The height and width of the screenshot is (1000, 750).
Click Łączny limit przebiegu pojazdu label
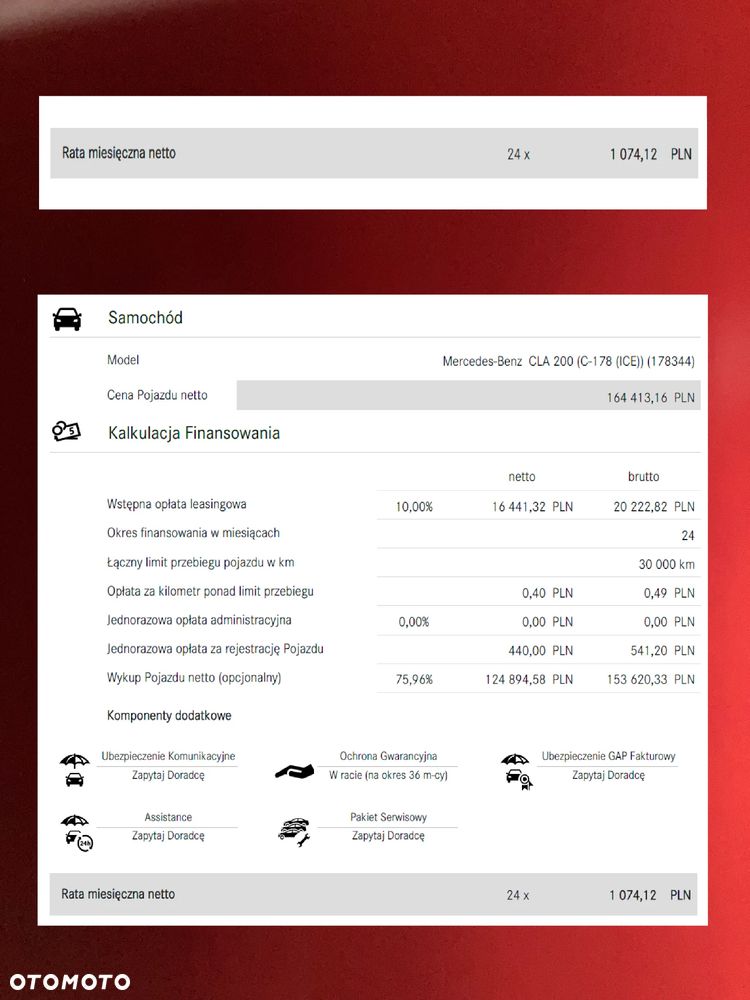click(201, 562)
